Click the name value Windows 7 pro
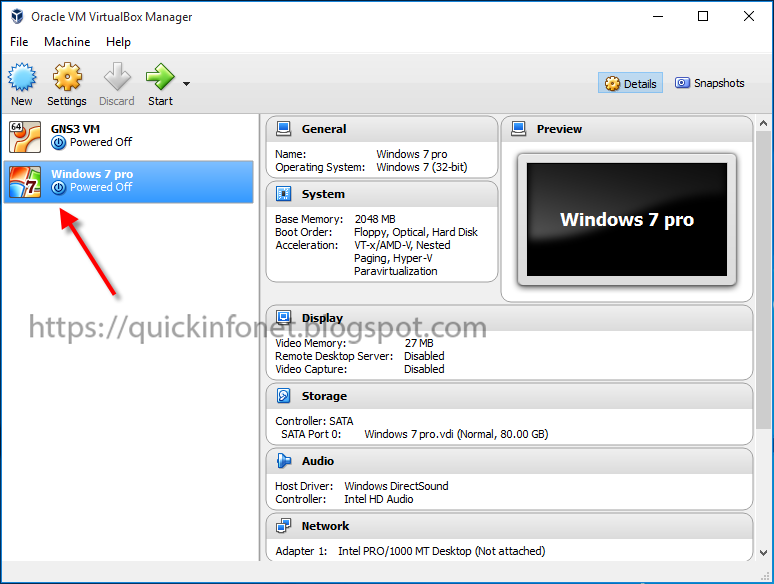Image resolution: width=774 pixels, height=584 pixels. coord(412,154)
